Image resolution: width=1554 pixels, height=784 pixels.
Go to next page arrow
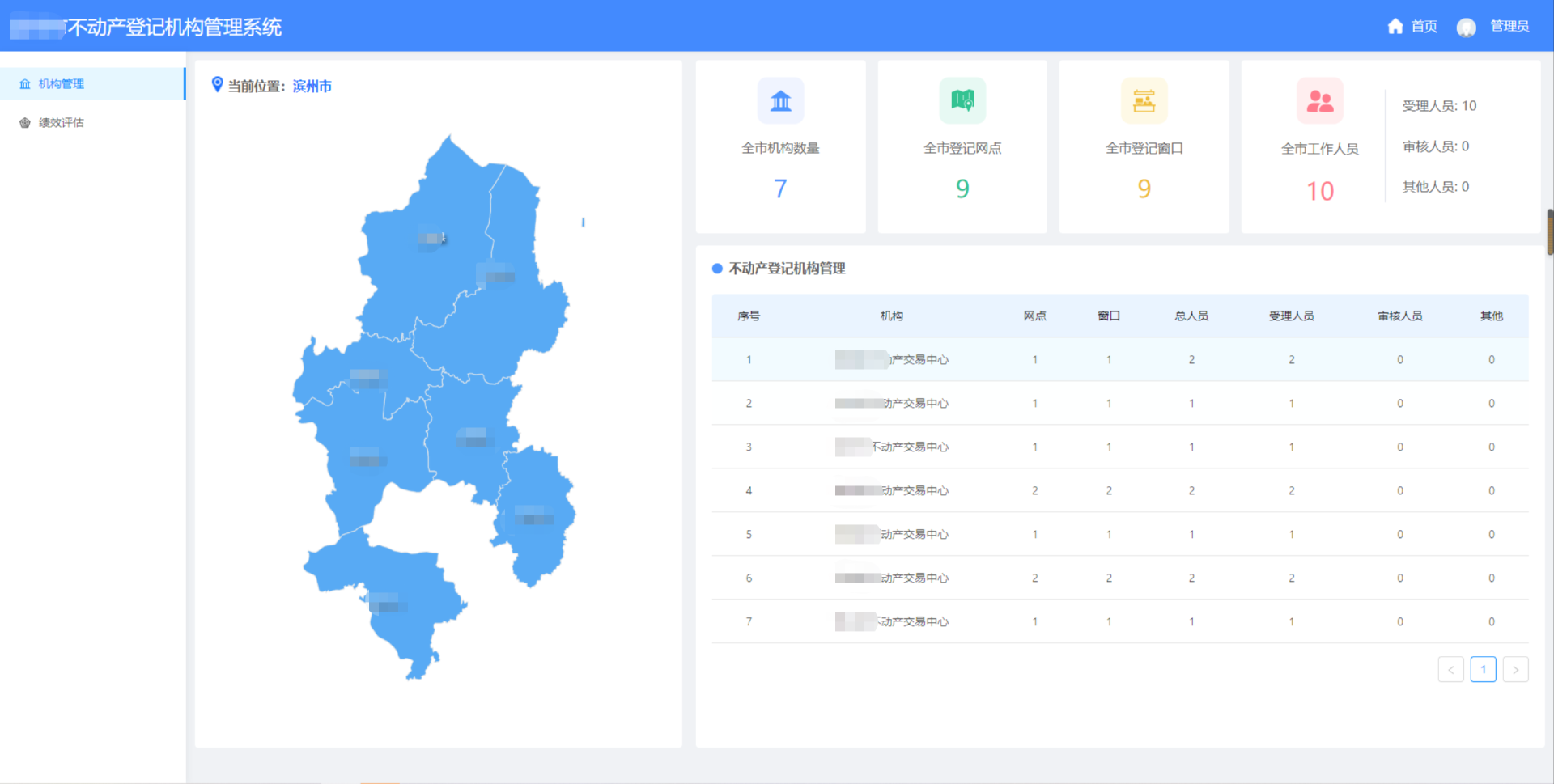[1515, 669]
